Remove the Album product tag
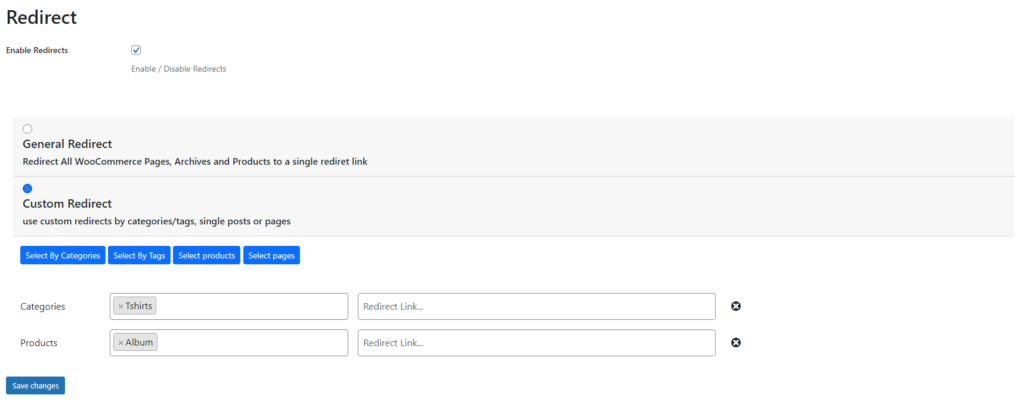Viewport: 1024px width, 401px height. [x=120, y=342]
